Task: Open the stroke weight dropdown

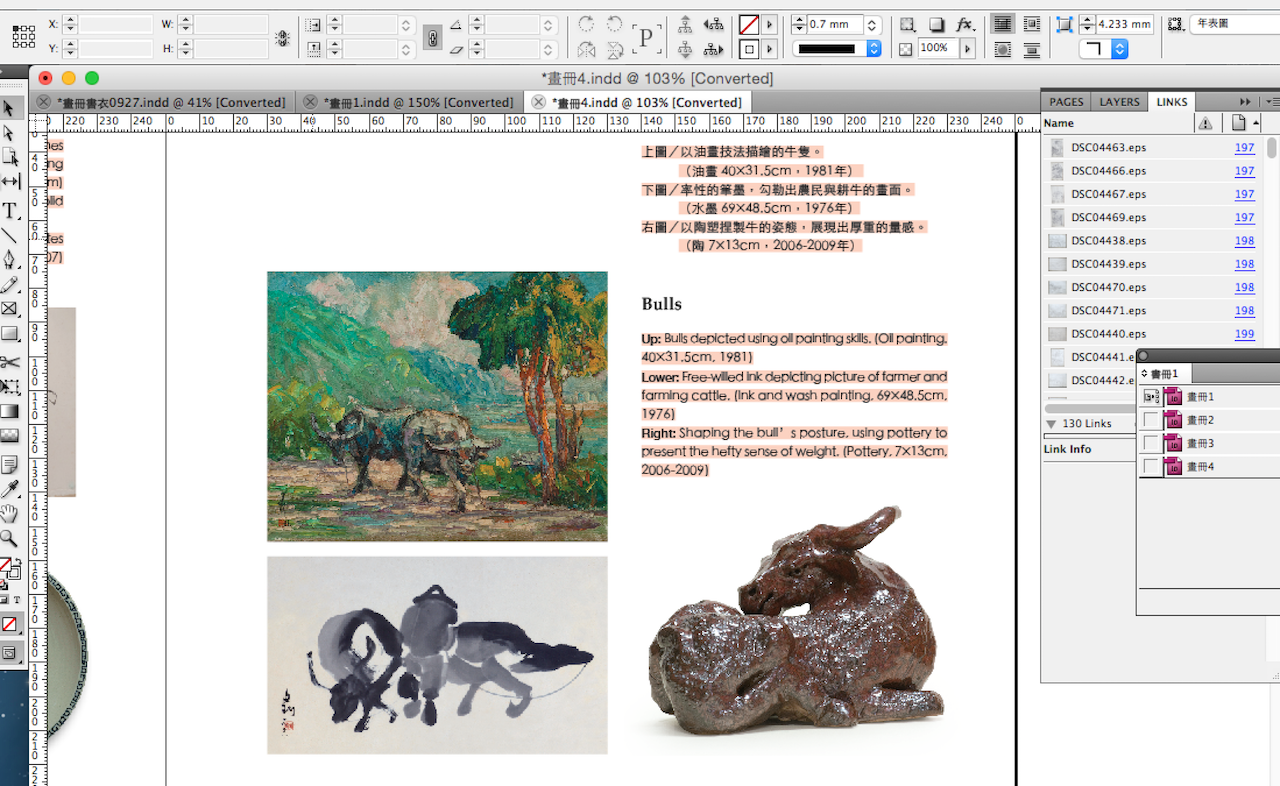Action: [873, 24]
